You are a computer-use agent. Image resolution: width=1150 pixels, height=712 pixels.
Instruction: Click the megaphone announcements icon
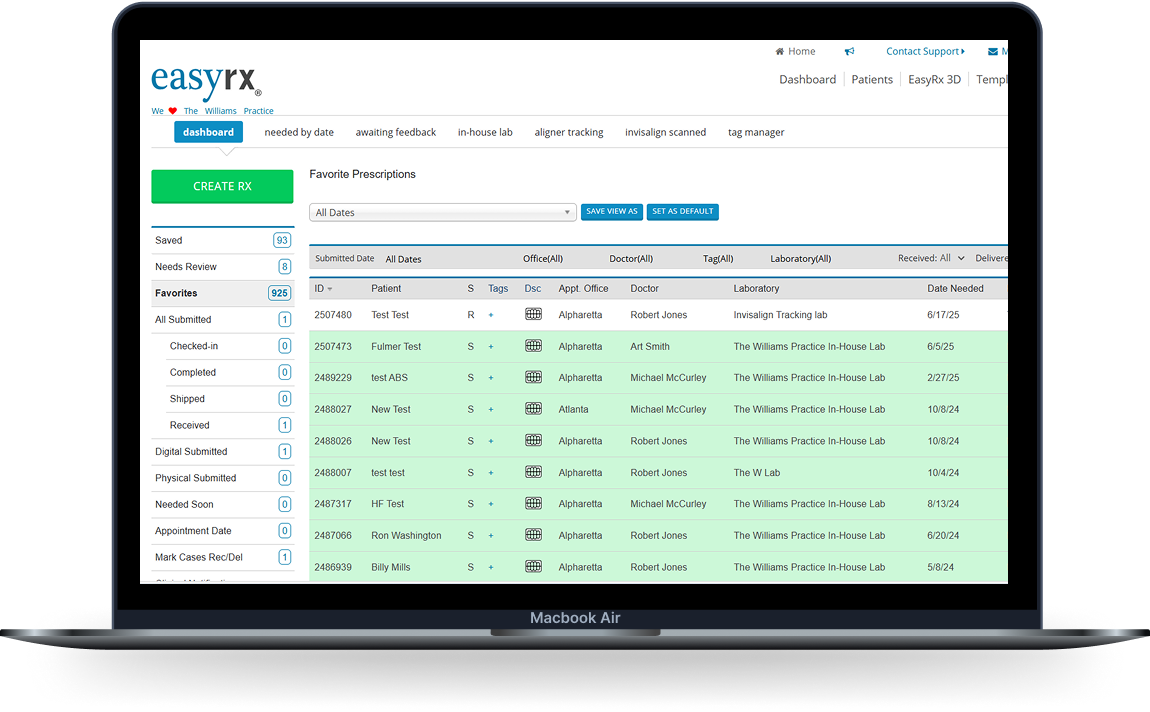(849, 51)
